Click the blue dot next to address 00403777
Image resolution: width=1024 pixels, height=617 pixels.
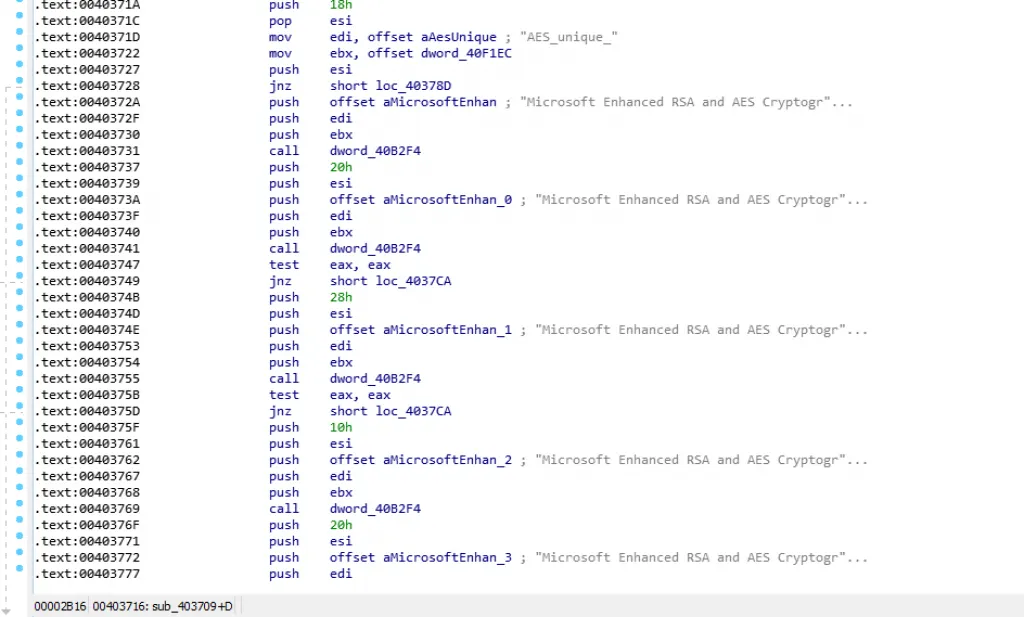pyautogui.click(x=19, y=574)
